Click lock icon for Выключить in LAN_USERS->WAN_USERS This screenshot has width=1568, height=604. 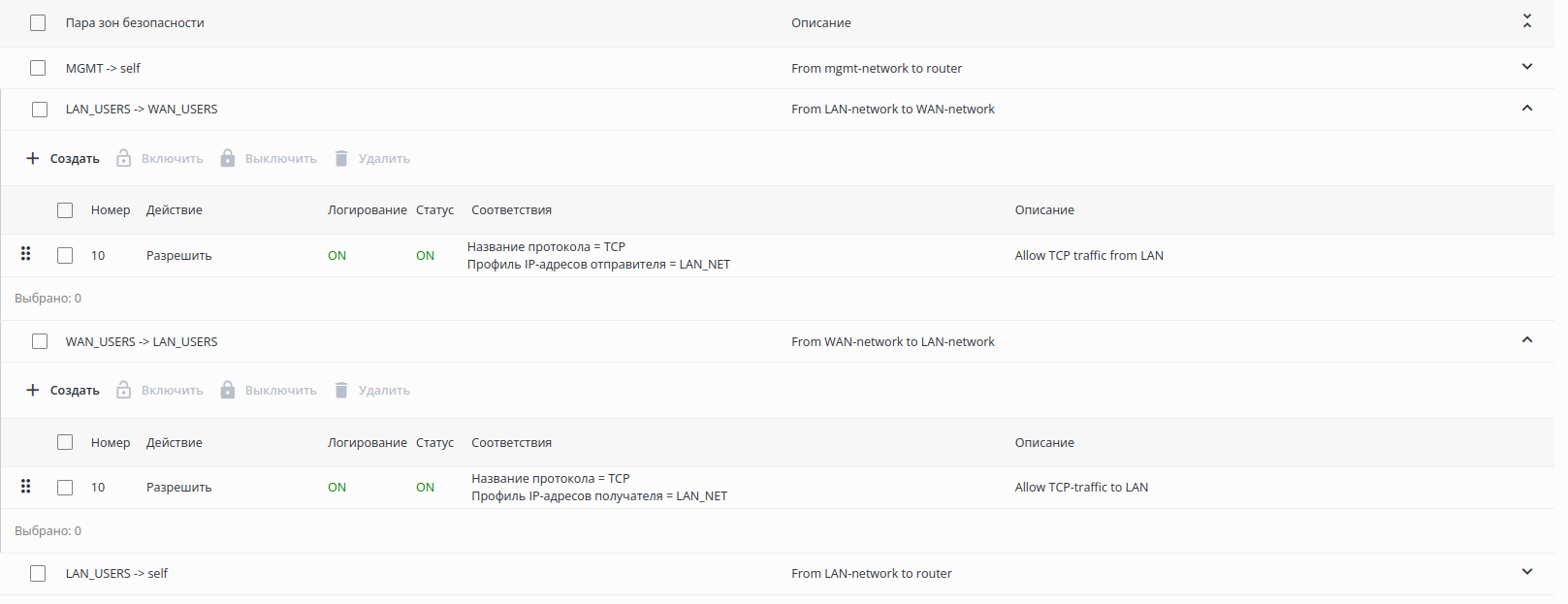(227, 158)
